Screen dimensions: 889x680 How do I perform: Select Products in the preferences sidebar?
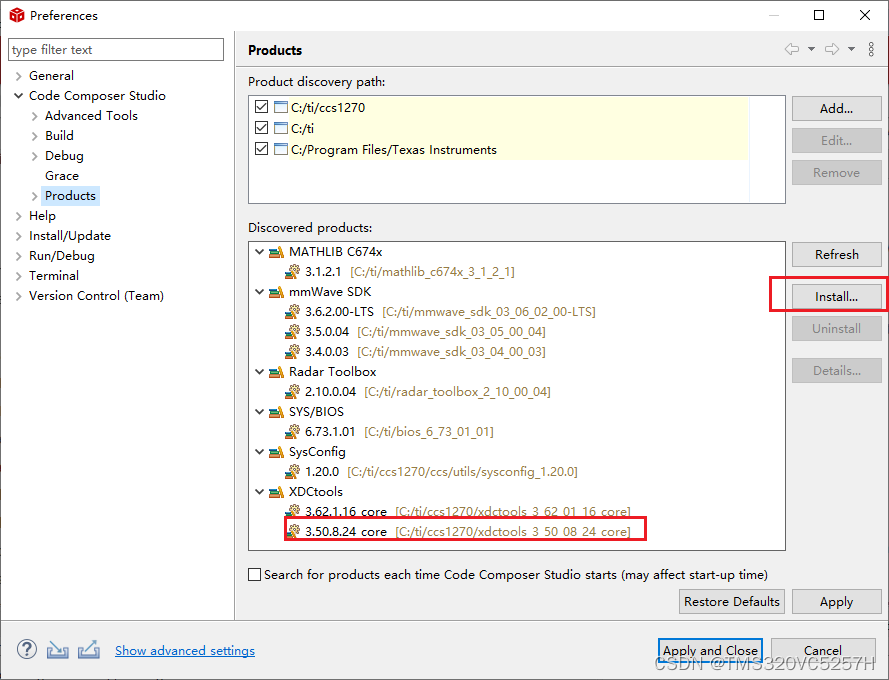point(71,195)
